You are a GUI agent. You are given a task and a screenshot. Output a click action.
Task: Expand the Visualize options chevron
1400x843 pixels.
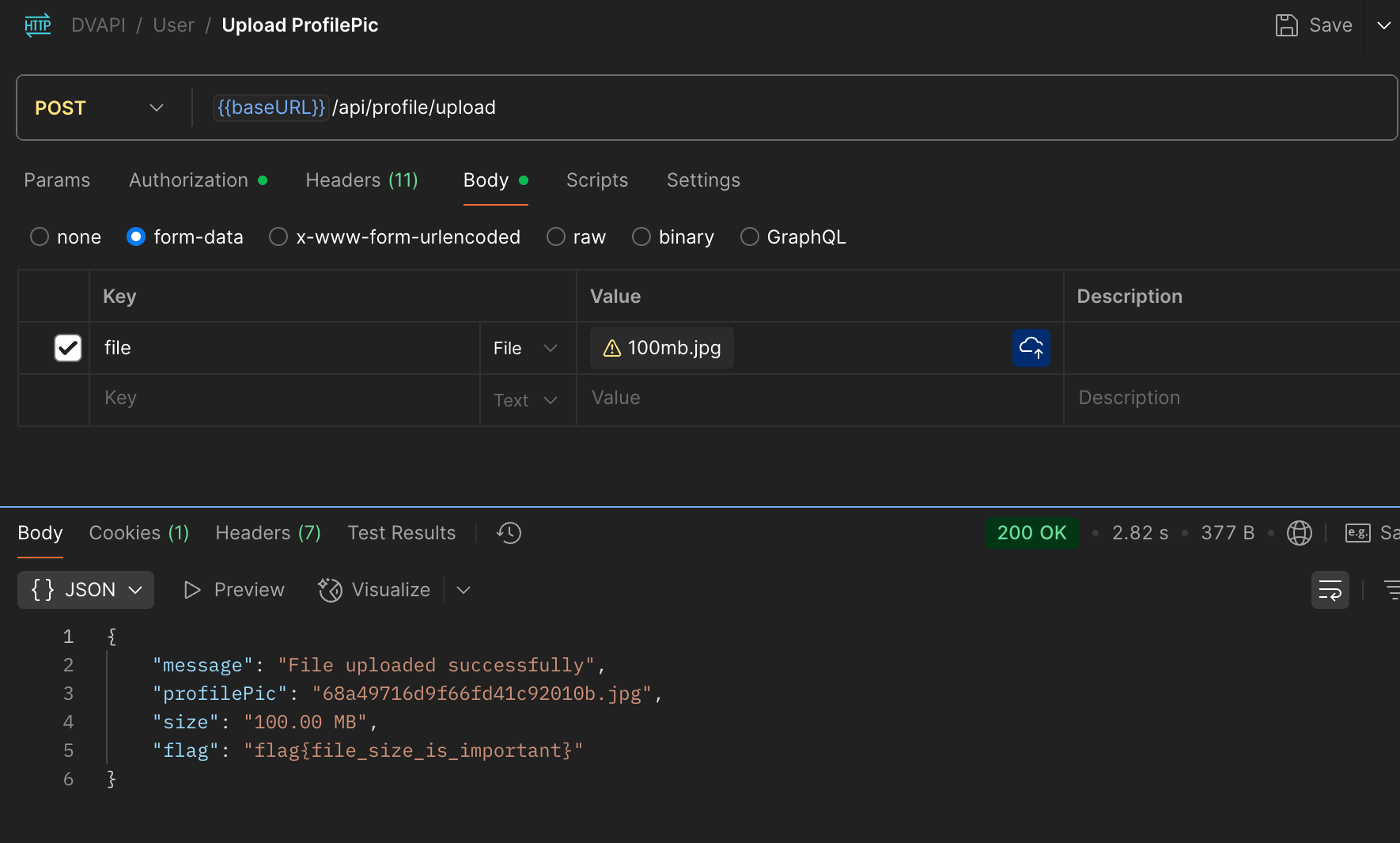pos(464,590)
